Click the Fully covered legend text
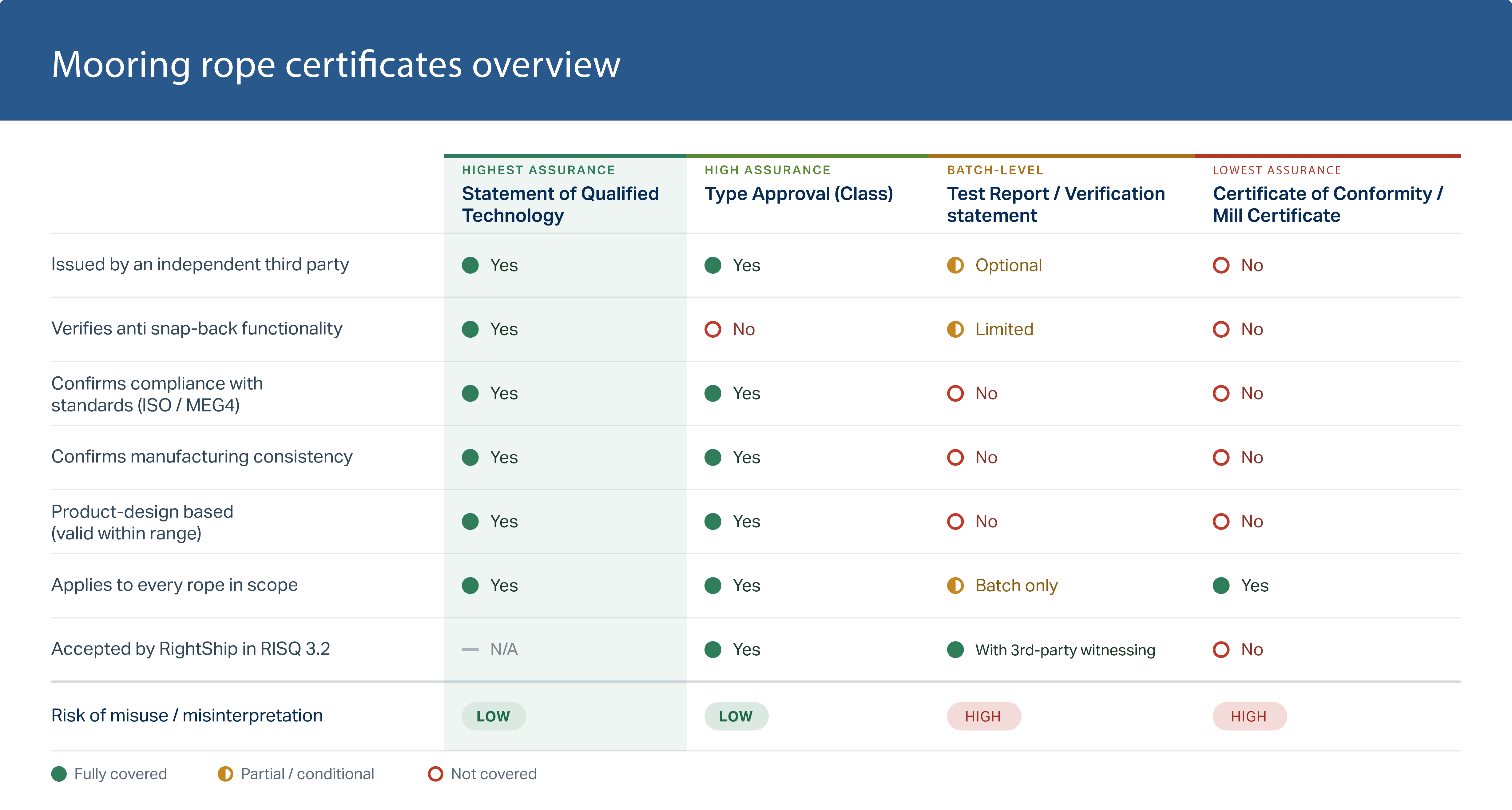 click(x=120, y=774)
